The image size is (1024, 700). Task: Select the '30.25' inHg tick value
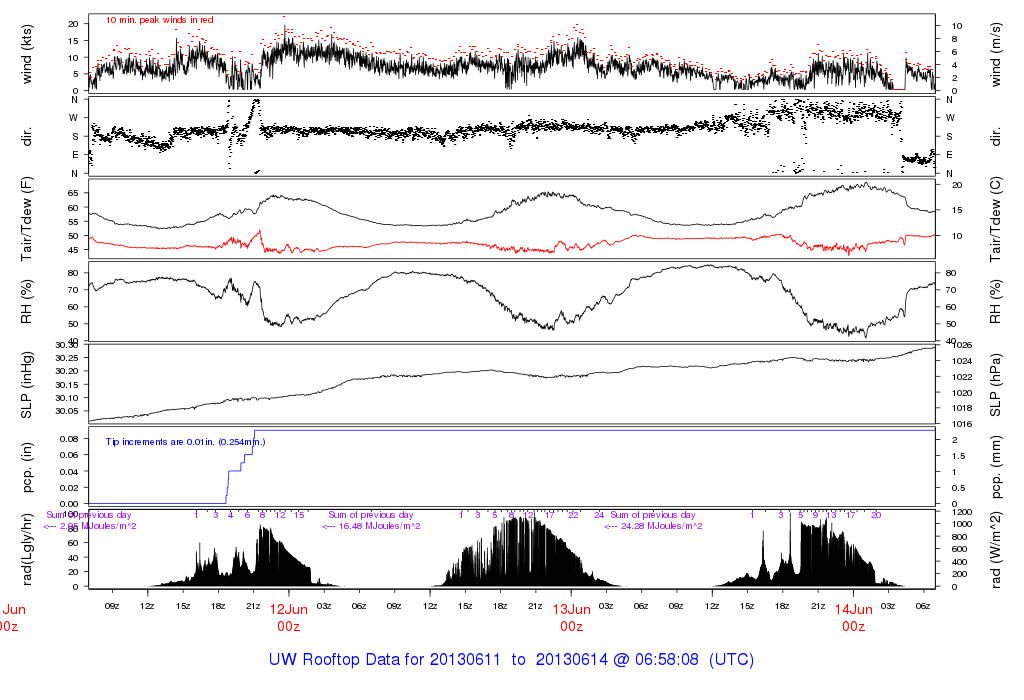click(x=67, y=358)
